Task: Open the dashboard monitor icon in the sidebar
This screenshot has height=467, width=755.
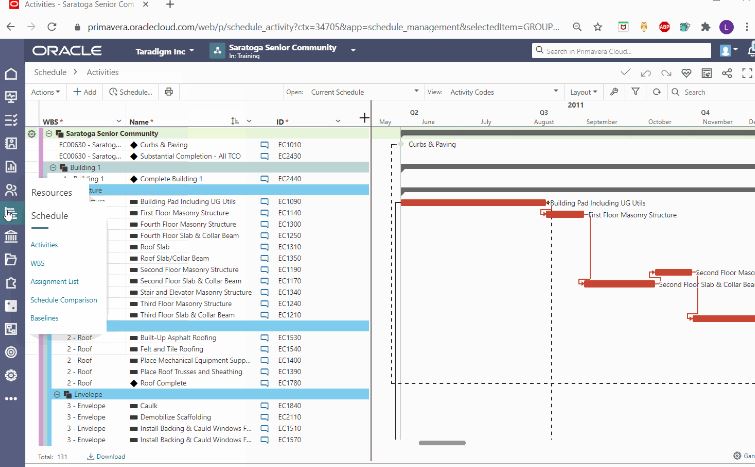Action: point(11,97)
